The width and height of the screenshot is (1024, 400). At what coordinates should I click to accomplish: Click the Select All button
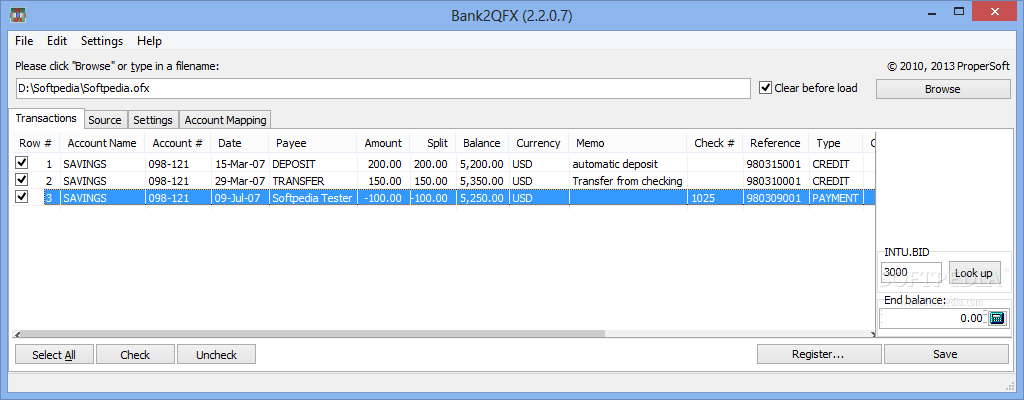point(54,355)
